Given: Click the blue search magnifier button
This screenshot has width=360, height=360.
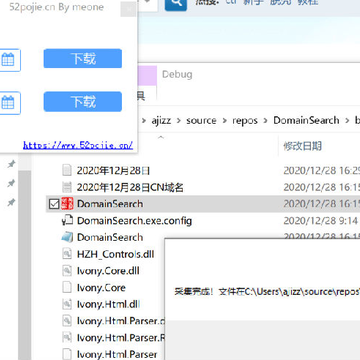Looking at the screenshot, I should (176, 4).
